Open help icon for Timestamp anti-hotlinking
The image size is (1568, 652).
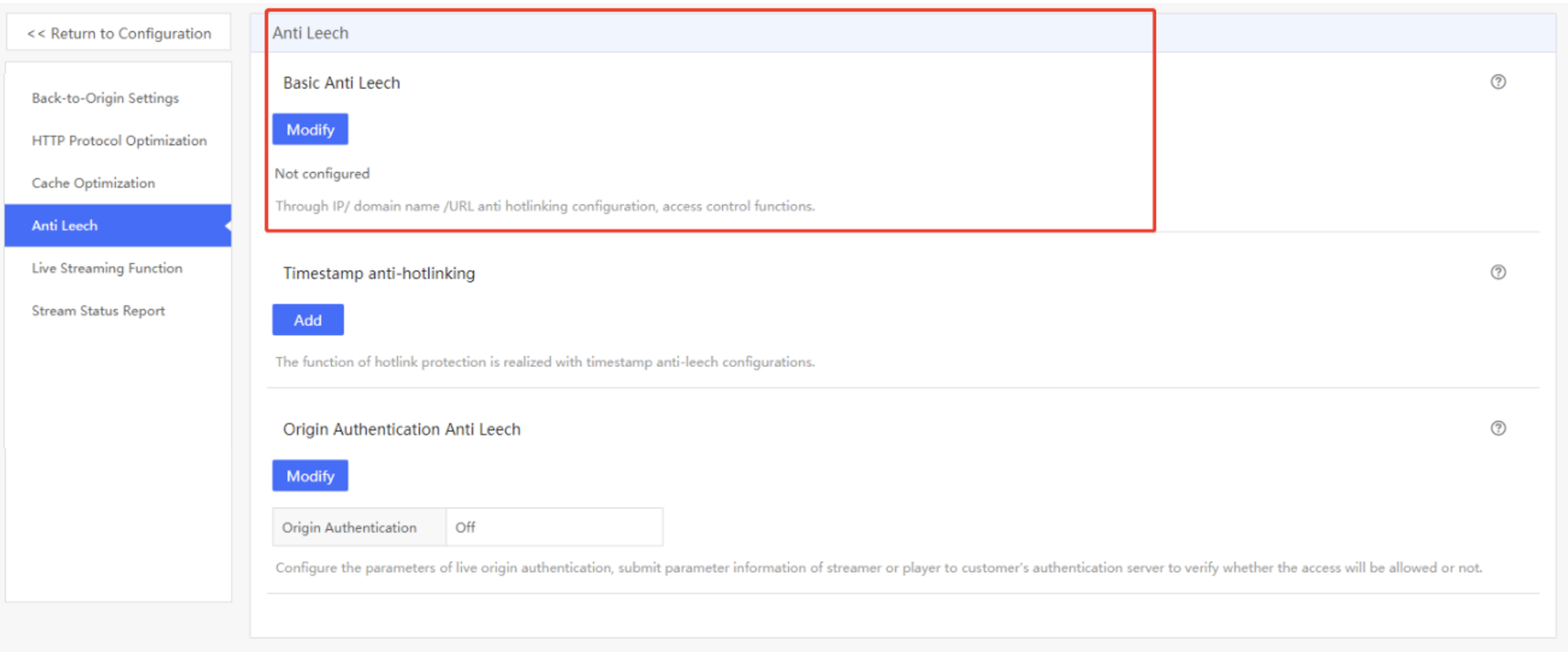point(1498,272)
